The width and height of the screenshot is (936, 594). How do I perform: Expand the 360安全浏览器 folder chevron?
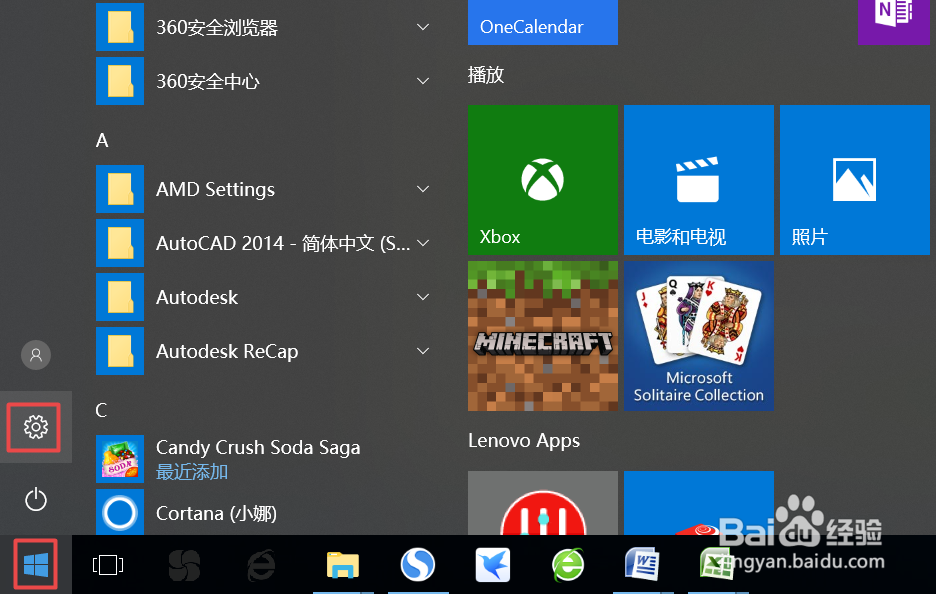tap(423, 27)
